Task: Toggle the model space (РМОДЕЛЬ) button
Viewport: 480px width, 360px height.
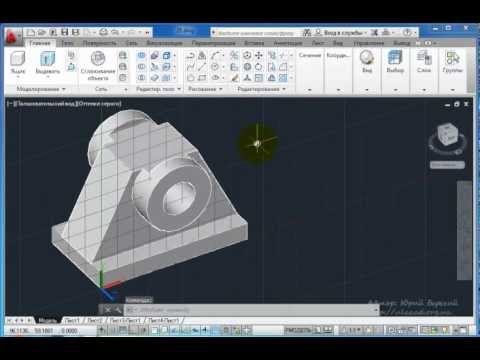Action: [298, 330]
